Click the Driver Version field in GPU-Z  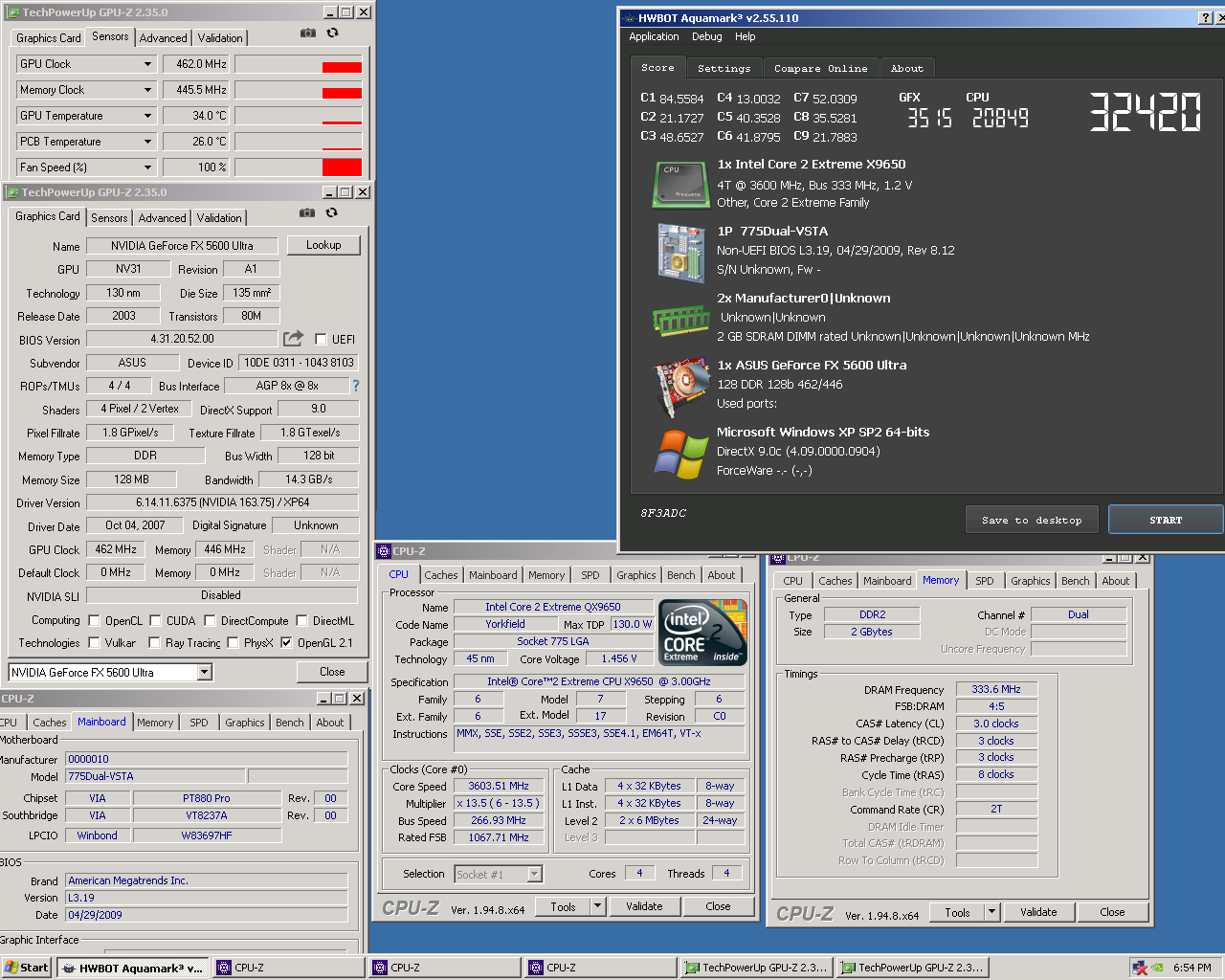222,502
